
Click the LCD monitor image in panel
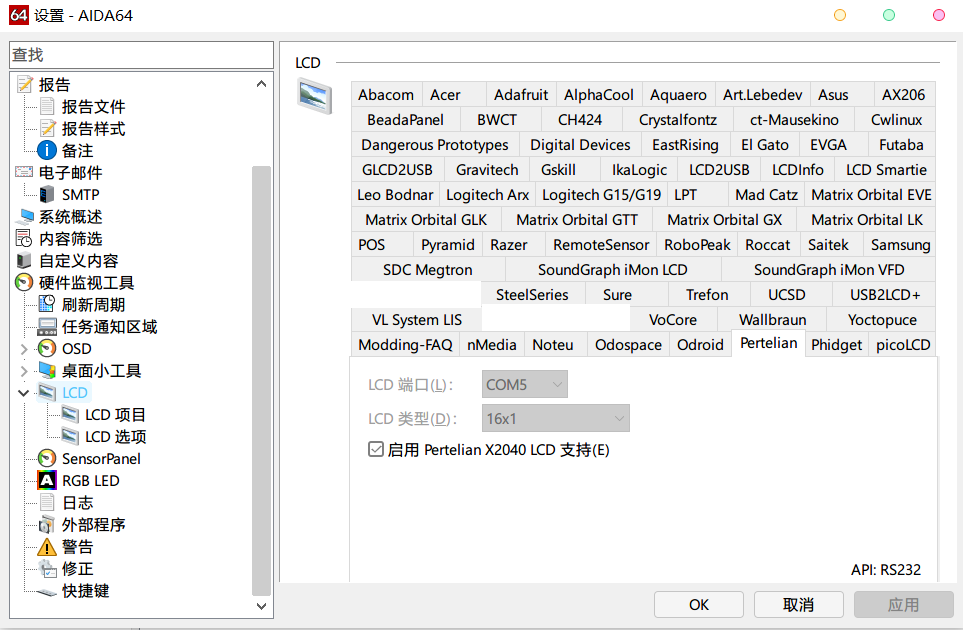tap(314, 96)
